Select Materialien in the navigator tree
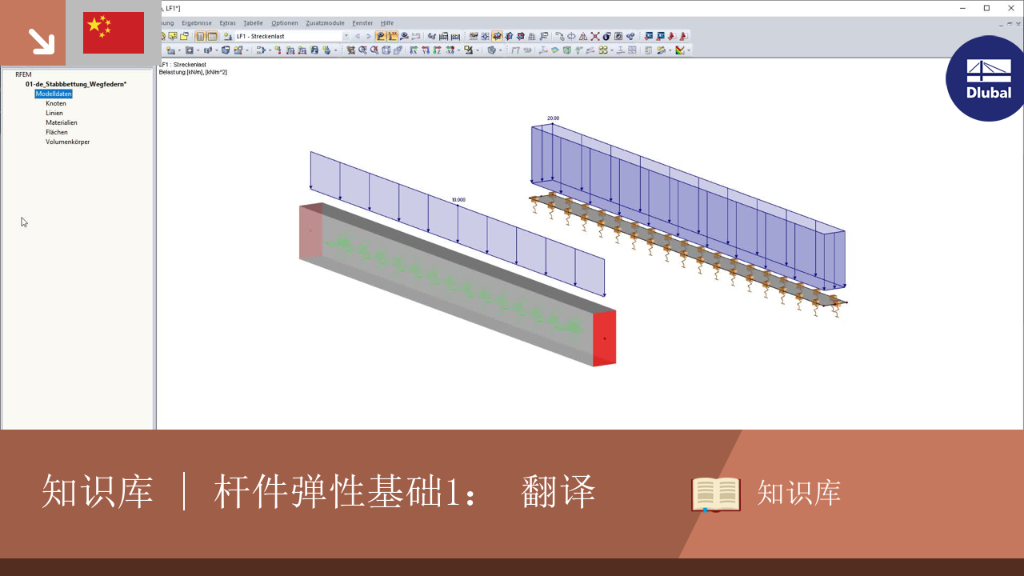Screen dimensions: 1024x576 pos(61,123)
